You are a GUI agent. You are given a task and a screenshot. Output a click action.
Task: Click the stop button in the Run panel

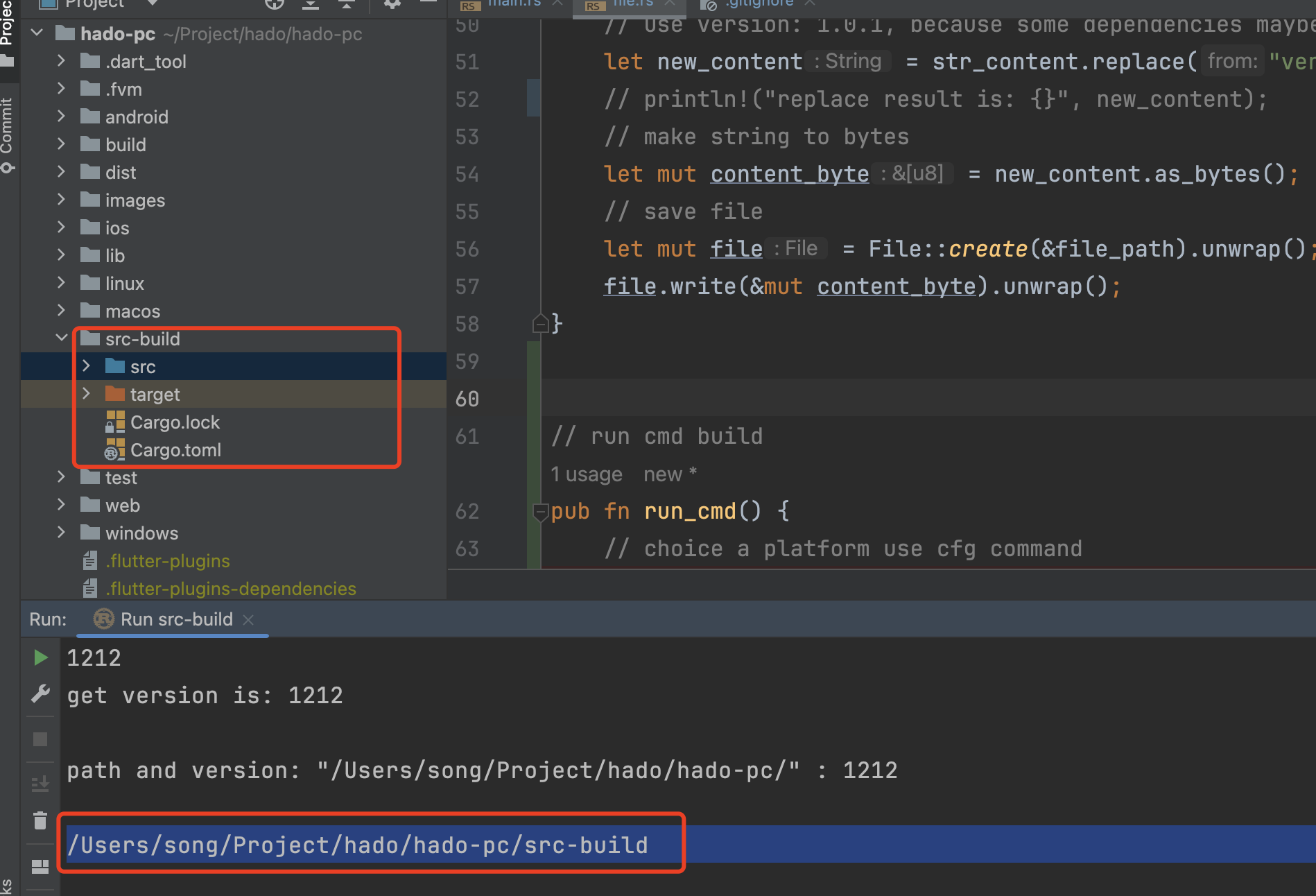coord(40,739)
